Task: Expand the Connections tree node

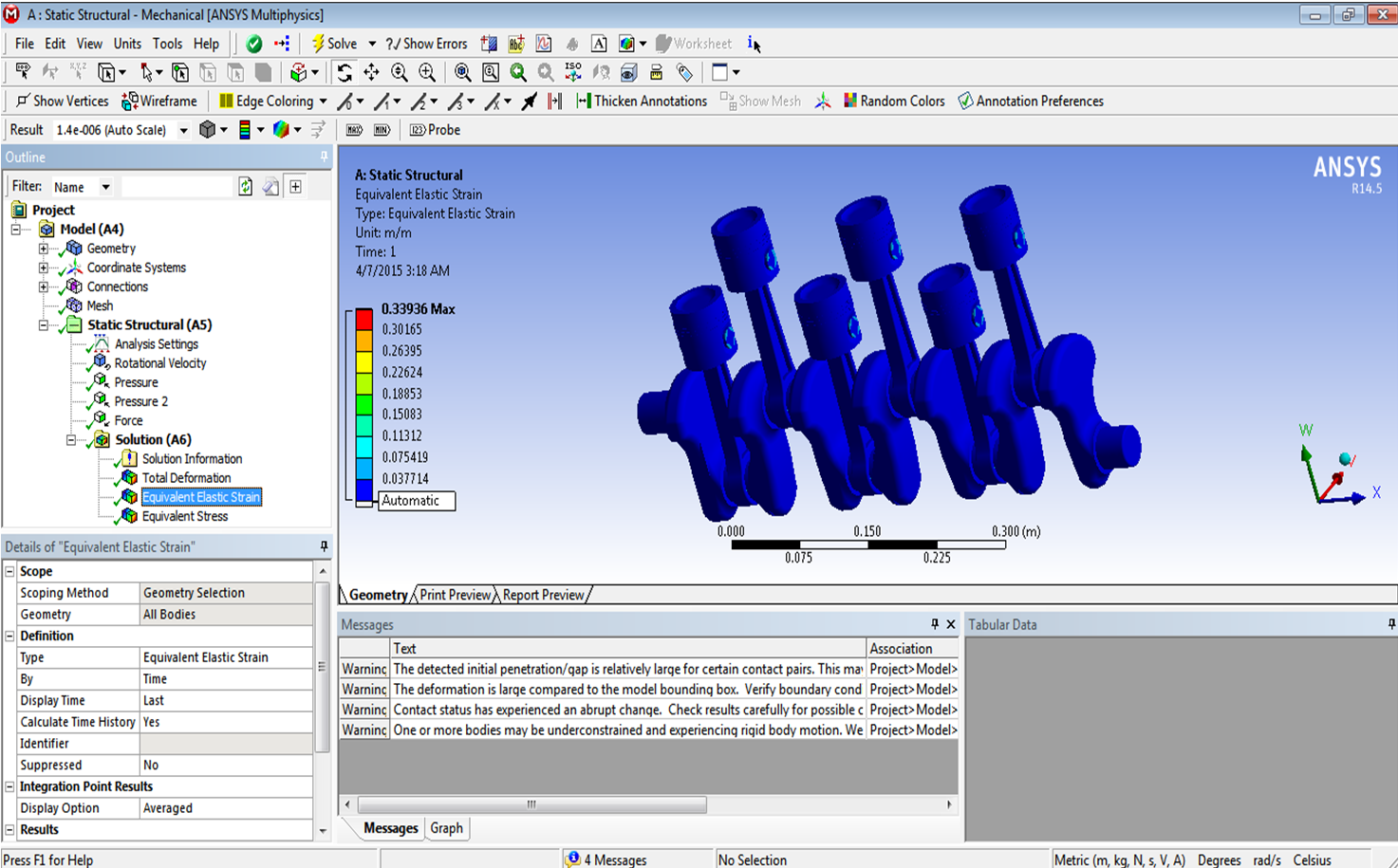Action: [x=43, y=286]
